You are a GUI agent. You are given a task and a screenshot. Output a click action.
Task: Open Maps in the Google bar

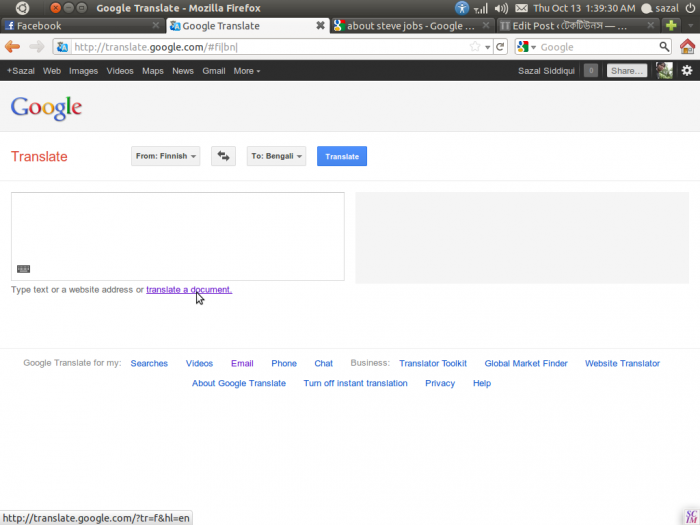coord(153,71)
